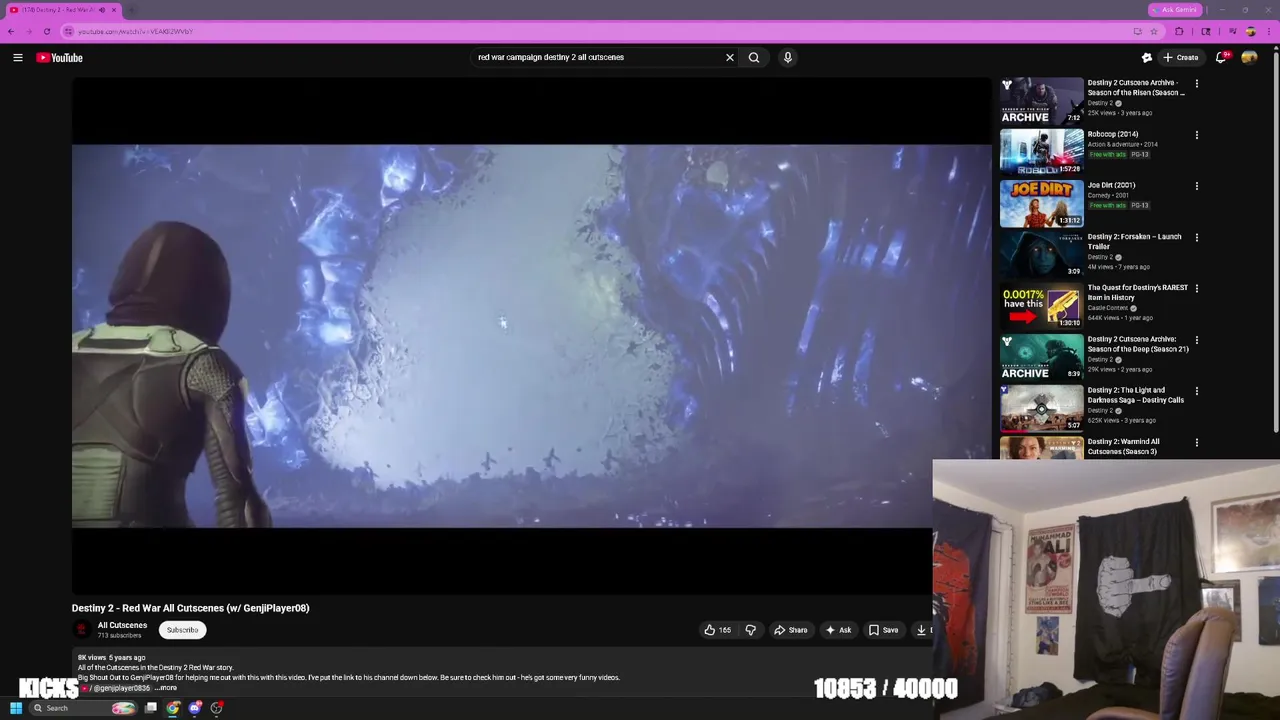The image size is (1280, 720).
Task: Run search with magnifier button
Action: (754, 58)
